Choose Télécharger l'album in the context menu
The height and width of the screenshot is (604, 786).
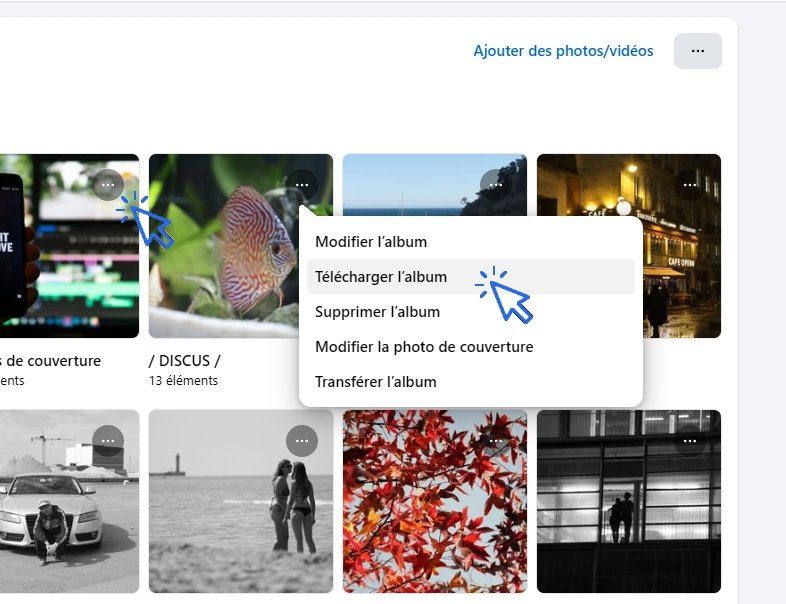click(x=381, y=277)
